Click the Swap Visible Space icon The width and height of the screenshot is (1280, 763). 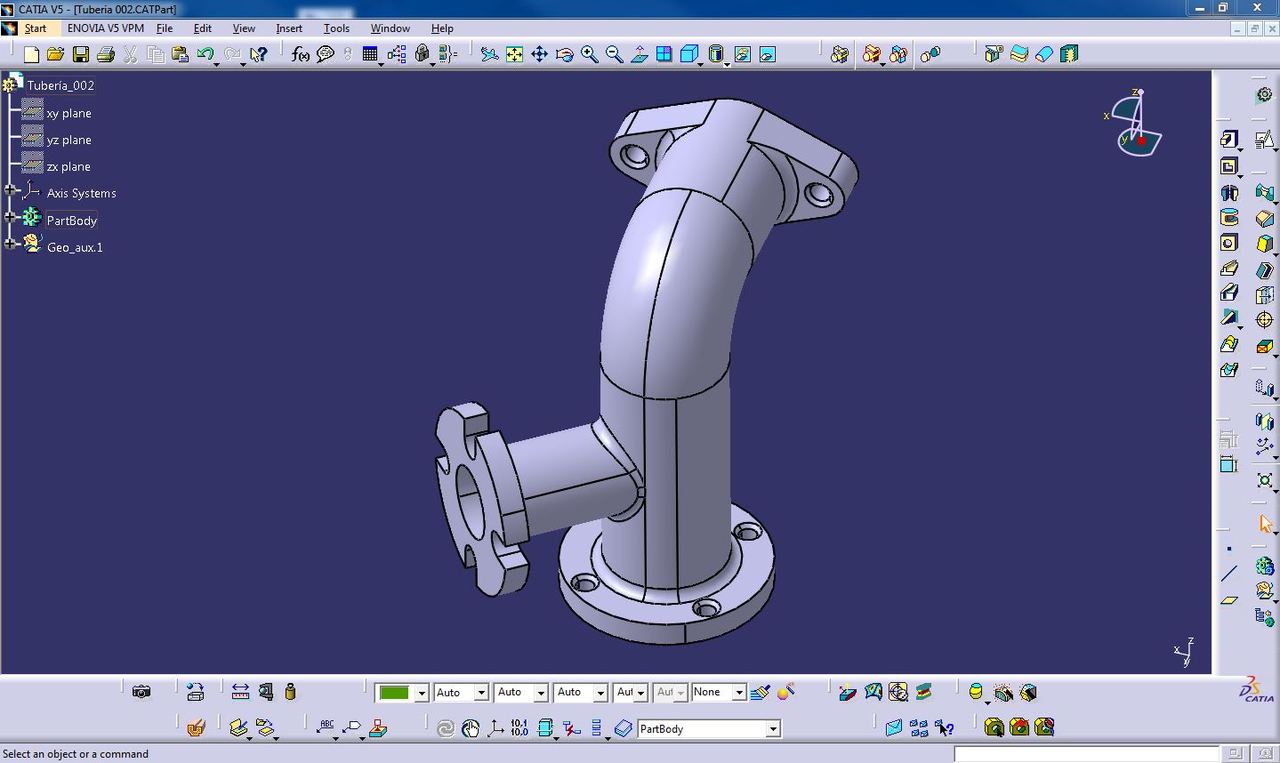(767, 54)
